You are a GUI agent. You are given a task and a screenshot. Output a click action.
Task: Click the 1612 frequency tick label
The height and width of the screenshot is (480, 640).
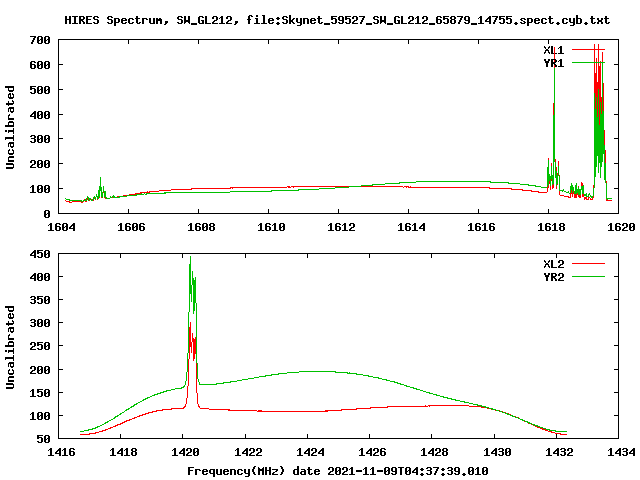[x=341, y=227]
